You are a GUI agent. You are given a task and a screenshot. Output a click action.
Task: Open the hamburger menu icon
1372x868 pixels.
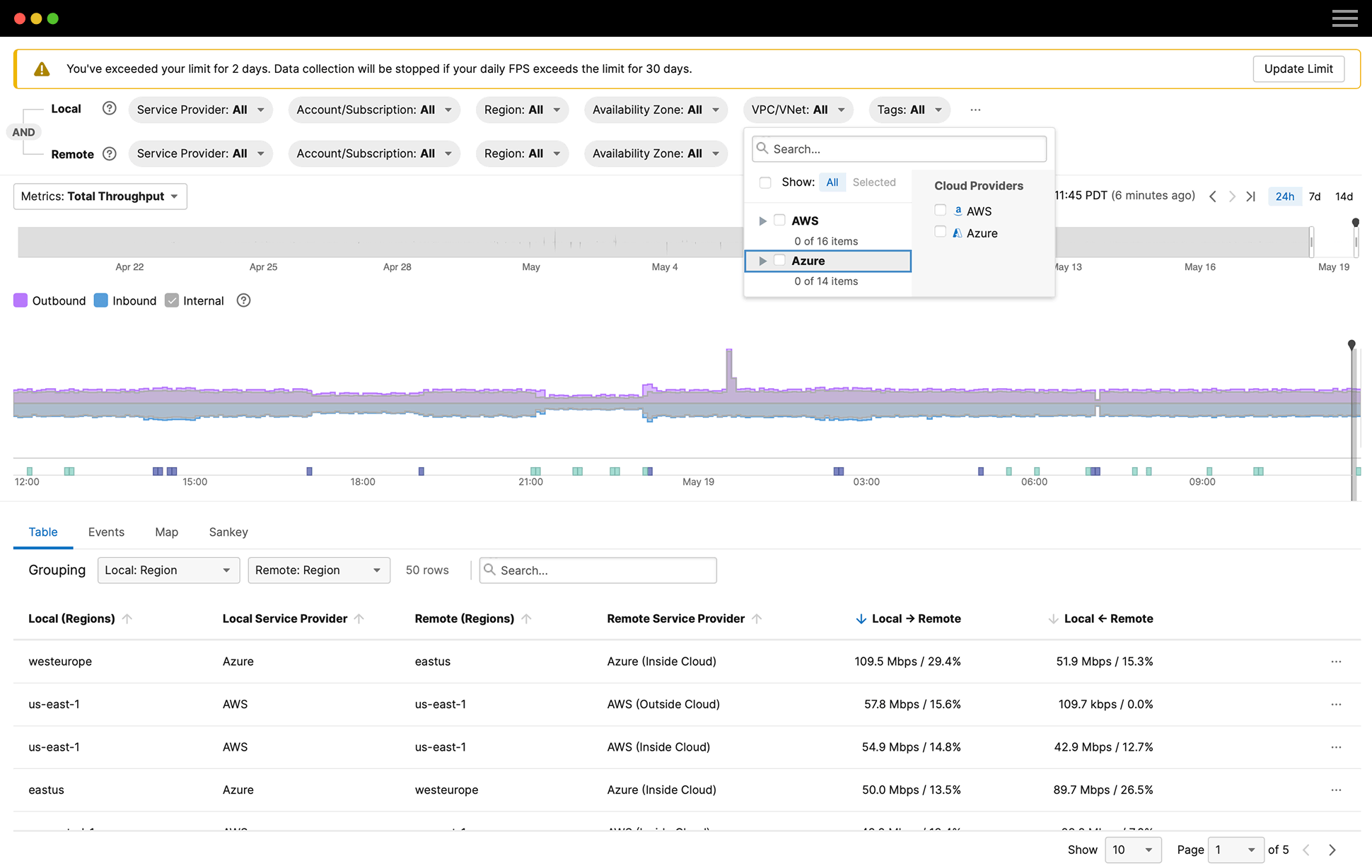(1344, 18)
